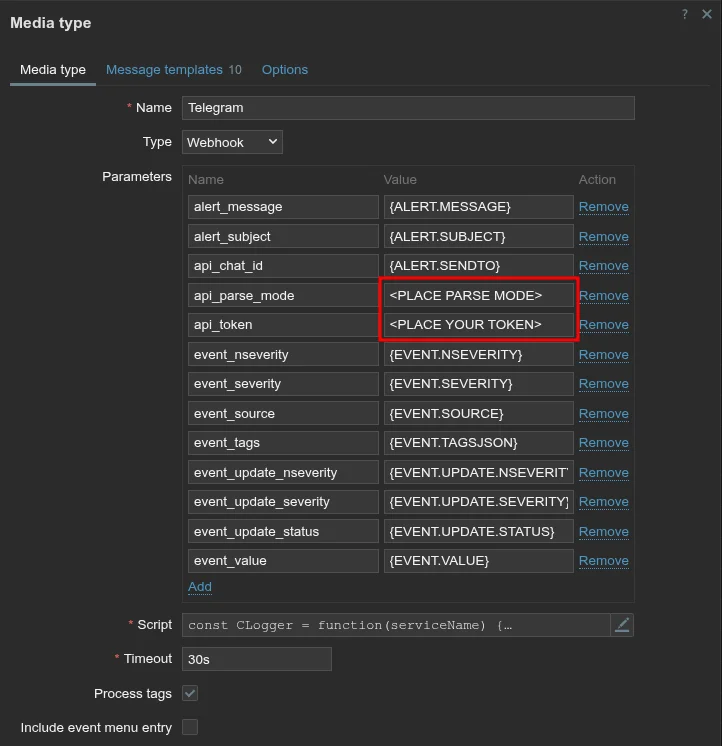Viewport: 722px width, 746px height.
Task: Edit the event_update_severity name field
Action: tap(283, 501)
